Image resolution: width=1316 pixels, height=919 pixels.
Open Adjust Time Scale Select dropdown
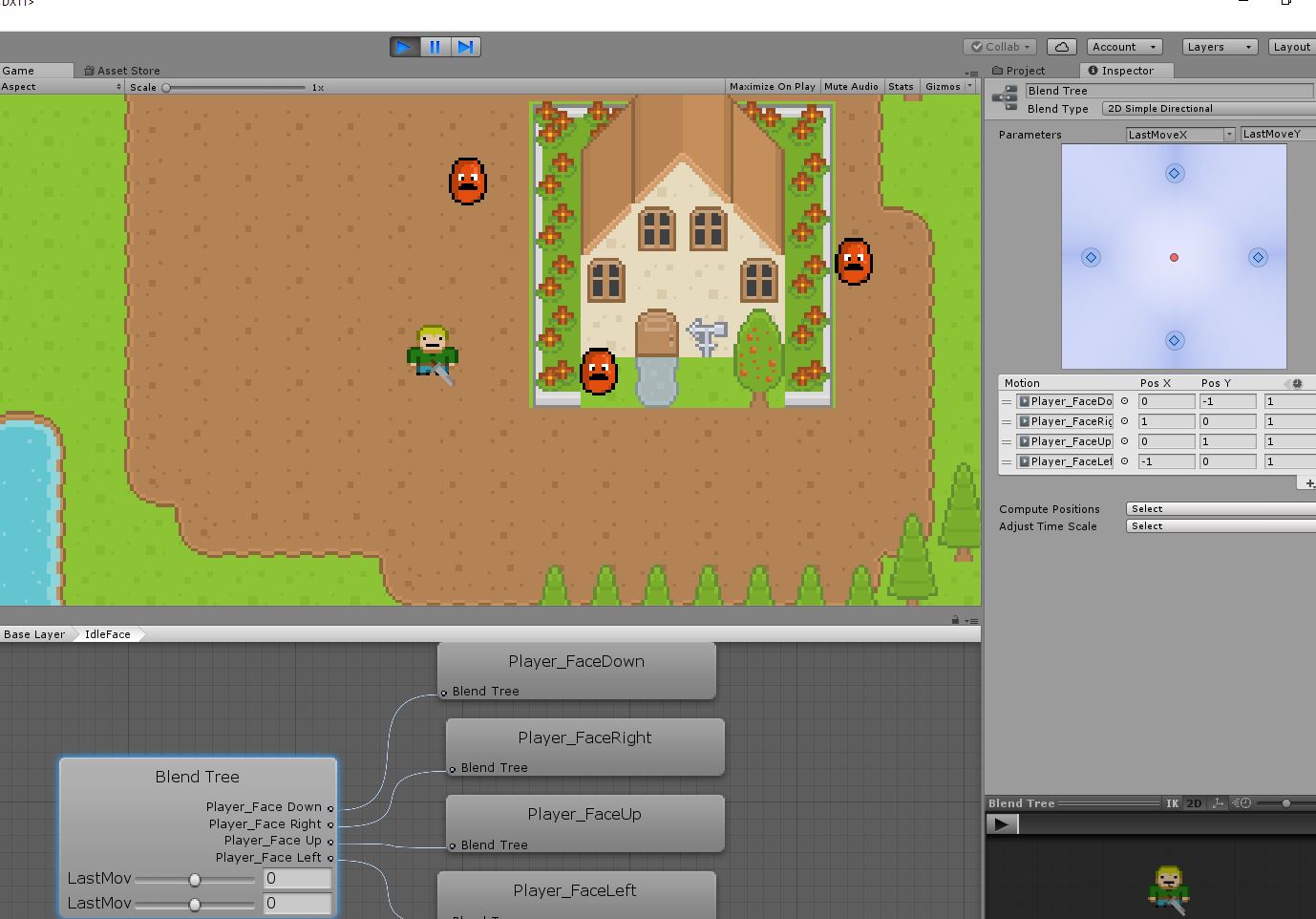coord(1220,526)
